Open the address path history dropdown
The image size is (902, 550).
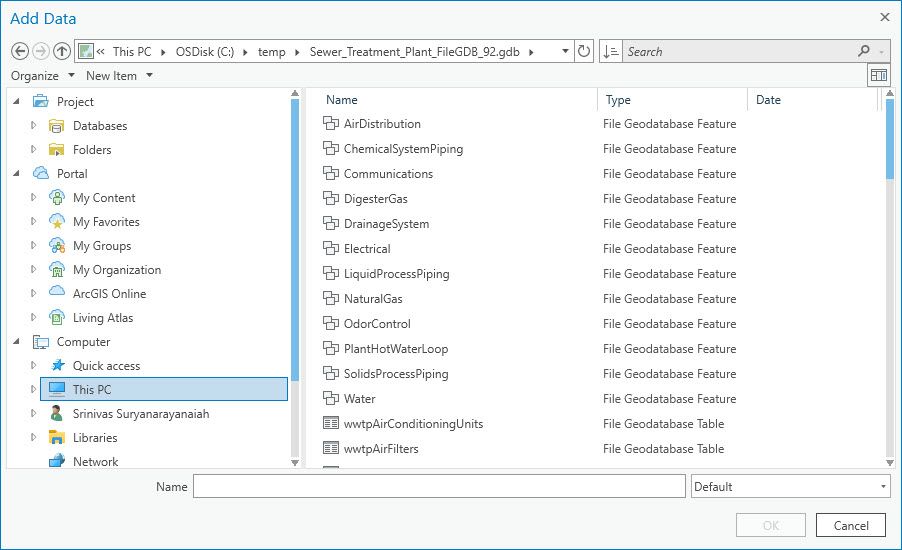565,51
